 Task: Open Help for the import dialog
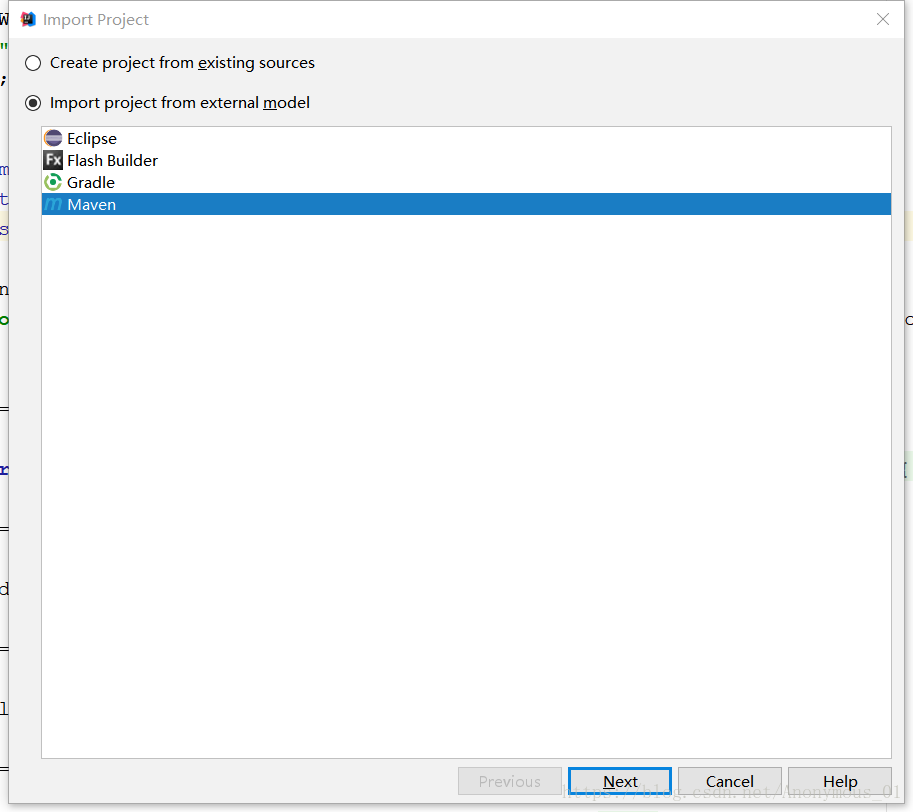click(x=840, y=781)
